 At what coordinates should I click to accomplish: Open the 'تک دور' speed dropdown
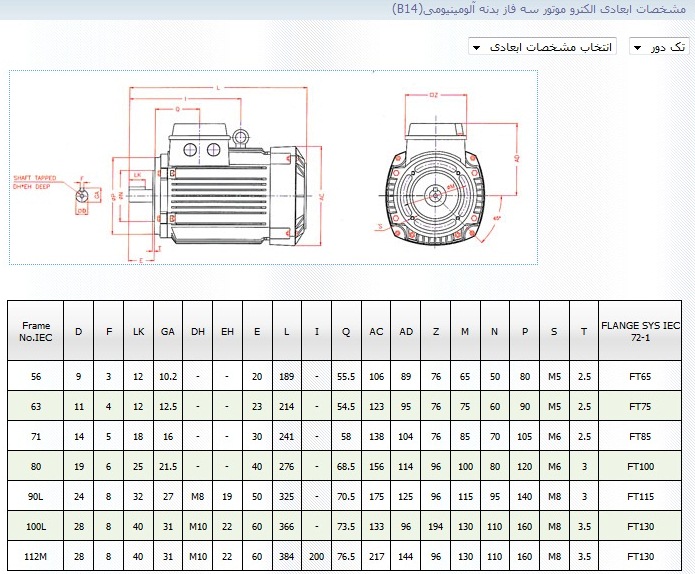[659, 47]
